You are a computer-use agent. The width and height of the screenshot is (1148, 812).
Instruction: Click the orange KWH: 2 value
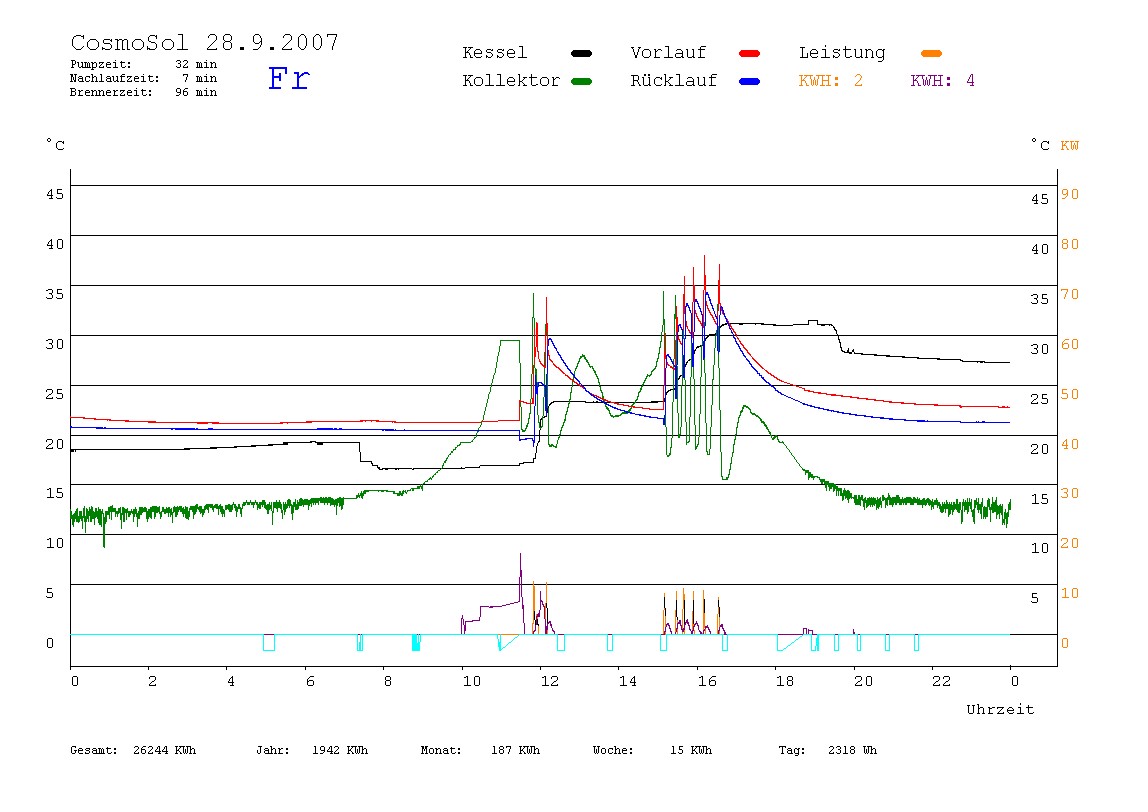click(x=831, y=81)
